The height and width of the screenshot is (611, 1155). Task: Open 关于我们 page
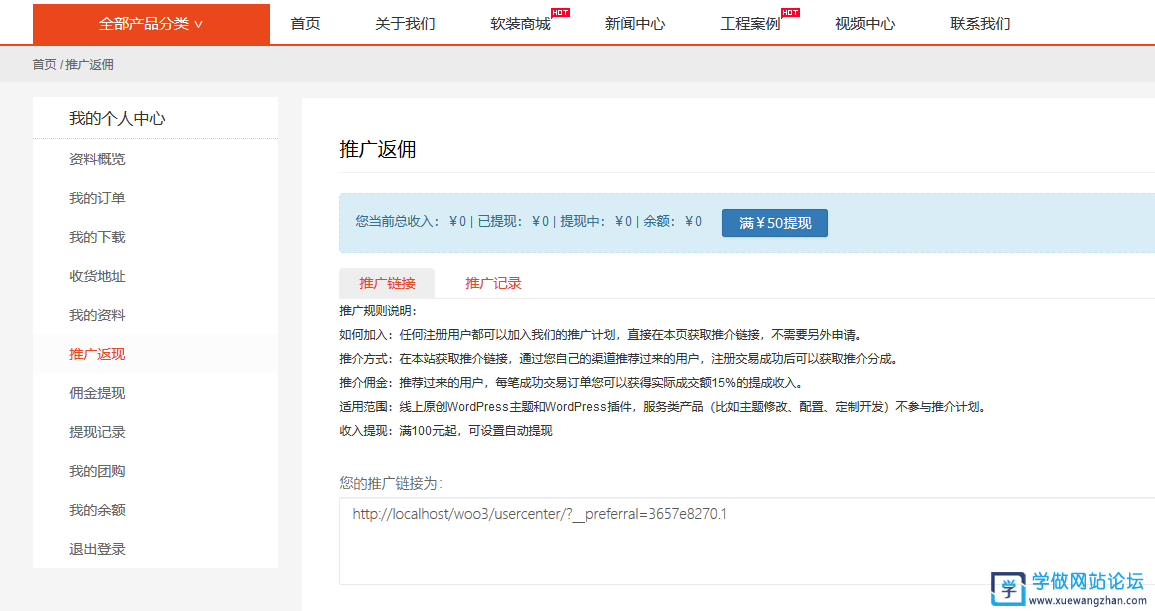pos(405,23)
